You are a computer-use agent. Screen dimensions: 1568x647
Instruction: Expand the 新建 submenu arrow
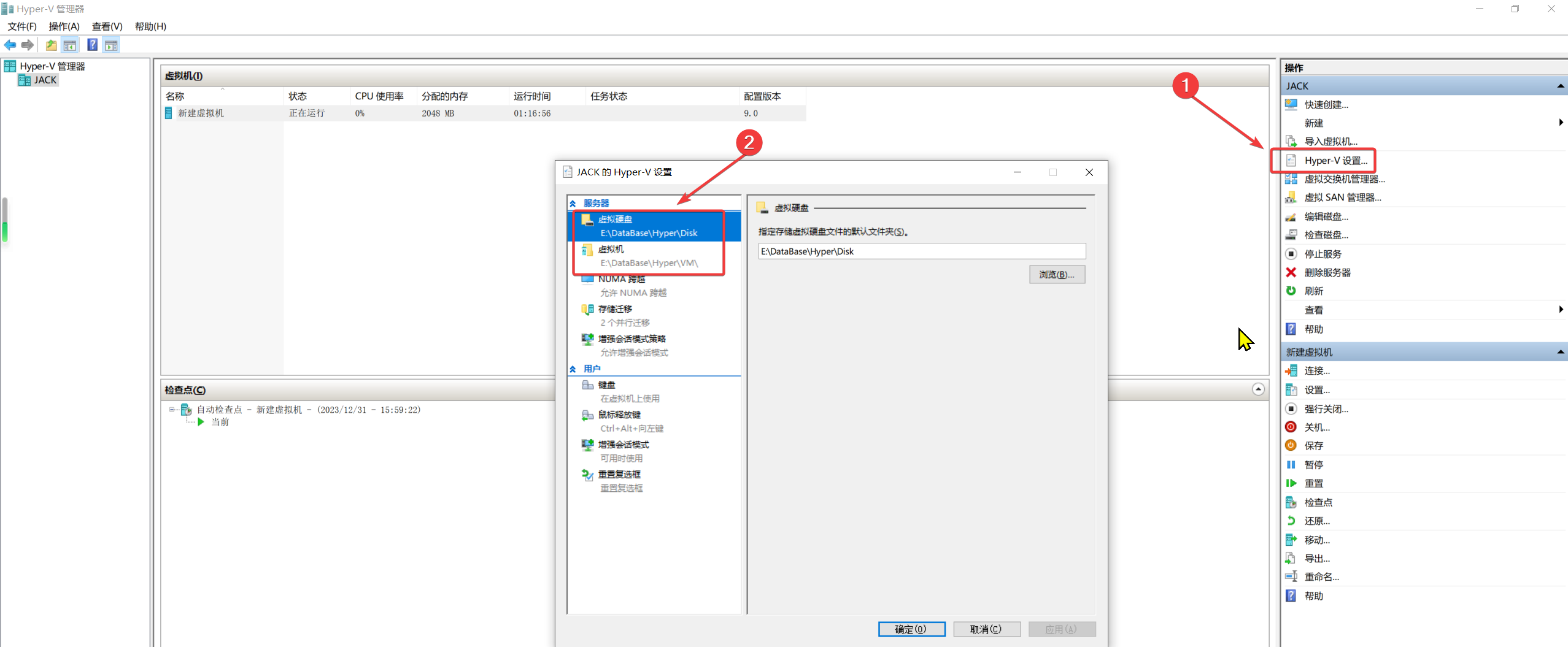(x=1561, y=123)
